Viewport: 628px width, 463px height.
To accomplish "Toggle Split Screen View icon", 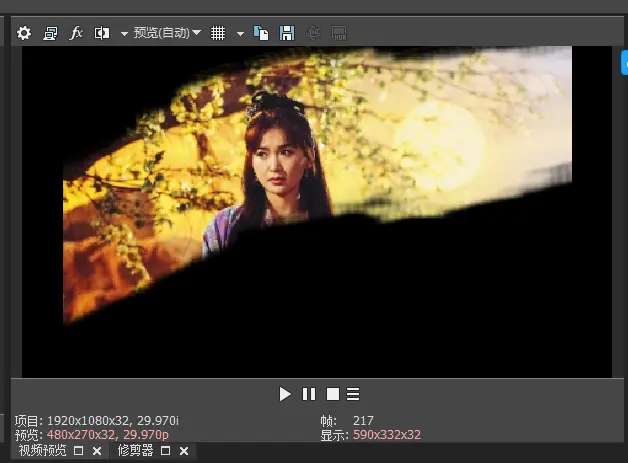I will tap(102, 33).
